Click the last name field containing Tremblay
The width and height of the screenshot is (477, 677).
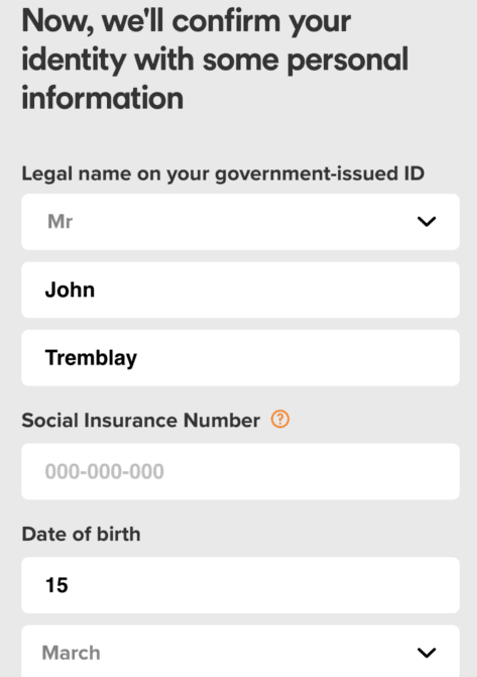[240, 357]
